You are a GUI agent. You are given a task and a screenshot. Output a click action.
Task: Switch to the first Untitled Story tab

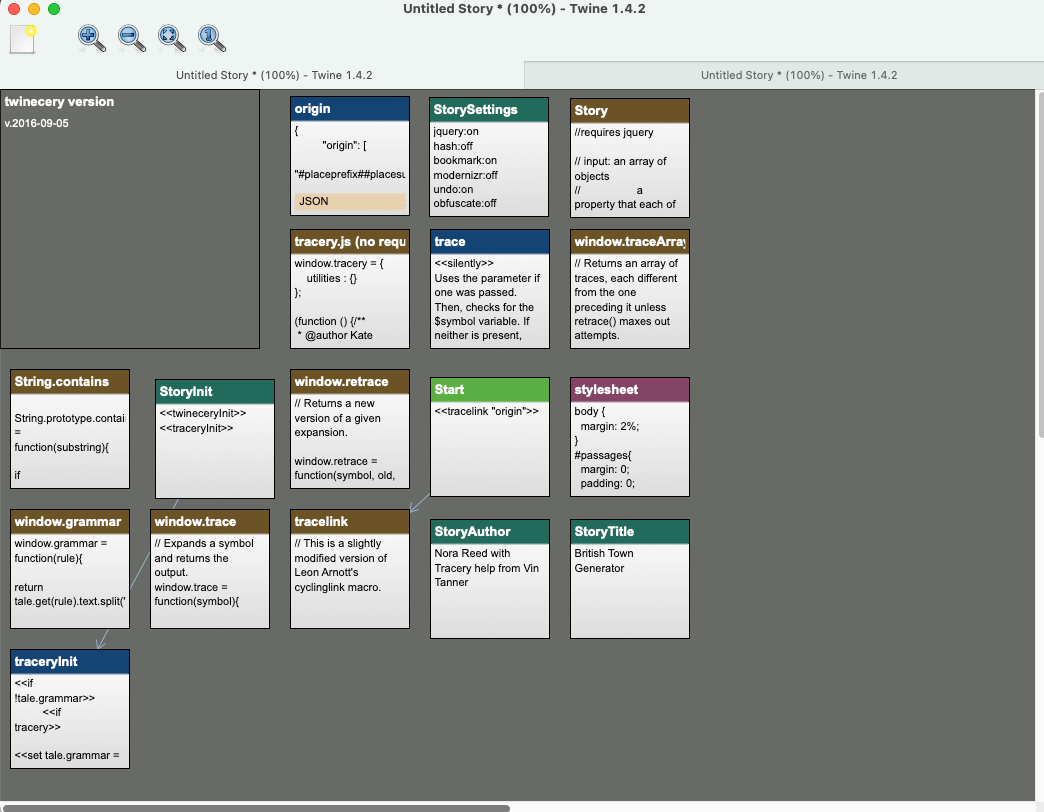272,75
